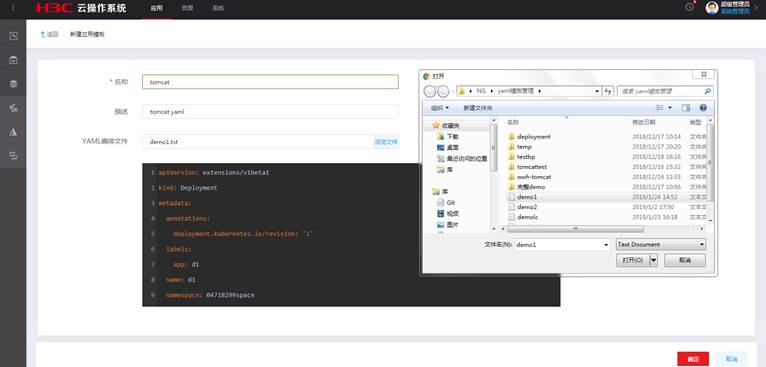Expand the view options dropdown arrow
766x367 pixels.
pos(670,108)
